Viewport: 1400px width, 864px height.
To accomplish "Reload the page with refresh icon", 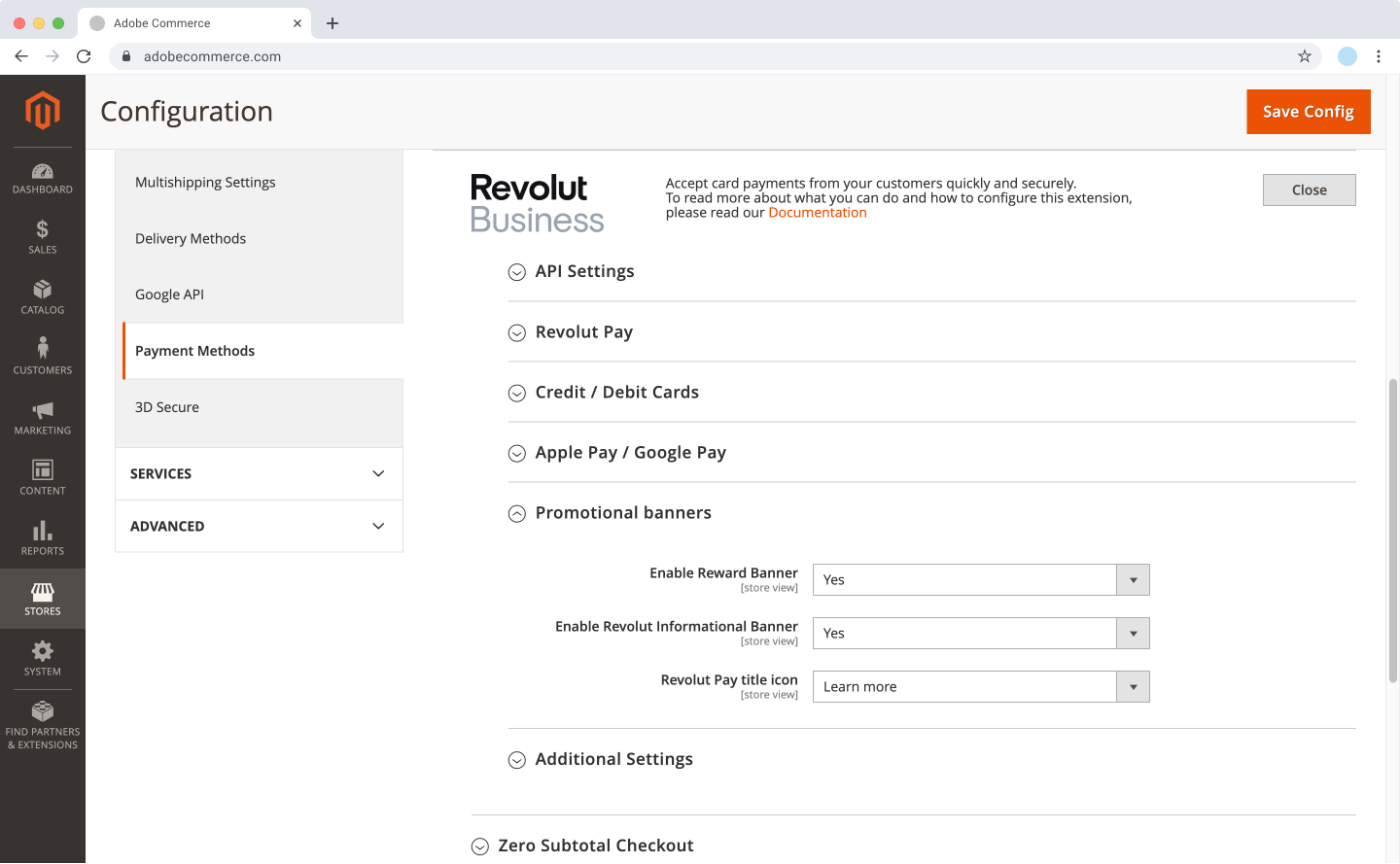I will point(84,56).
